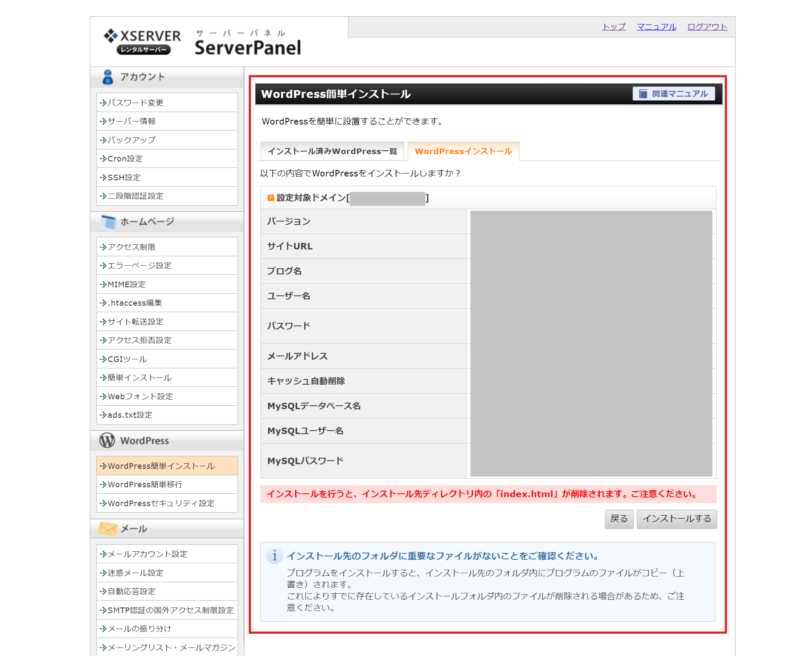Click the MySQLパスワード row label
The height and width of the screenshot is (656, 800).
(305, 461)
